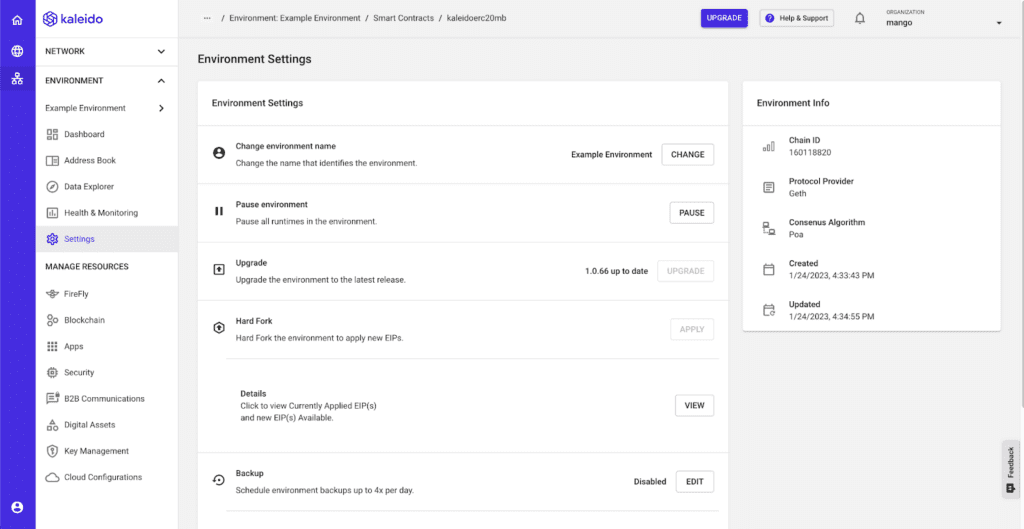Image resolution: width=1024 pixels, height=529 pixels.
Task: Click the home icon in left rail
Action: 17,20
